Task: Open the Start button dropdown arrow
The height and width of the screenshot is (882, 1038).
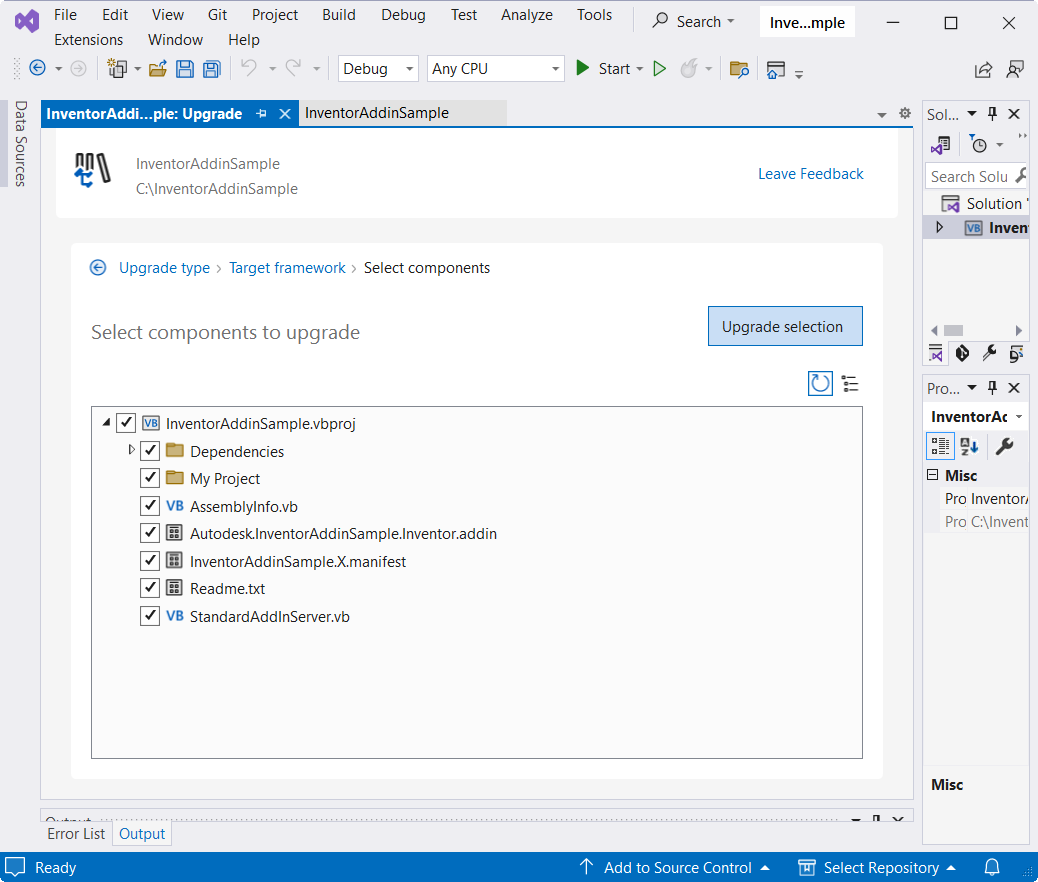Action: [639, 68]
